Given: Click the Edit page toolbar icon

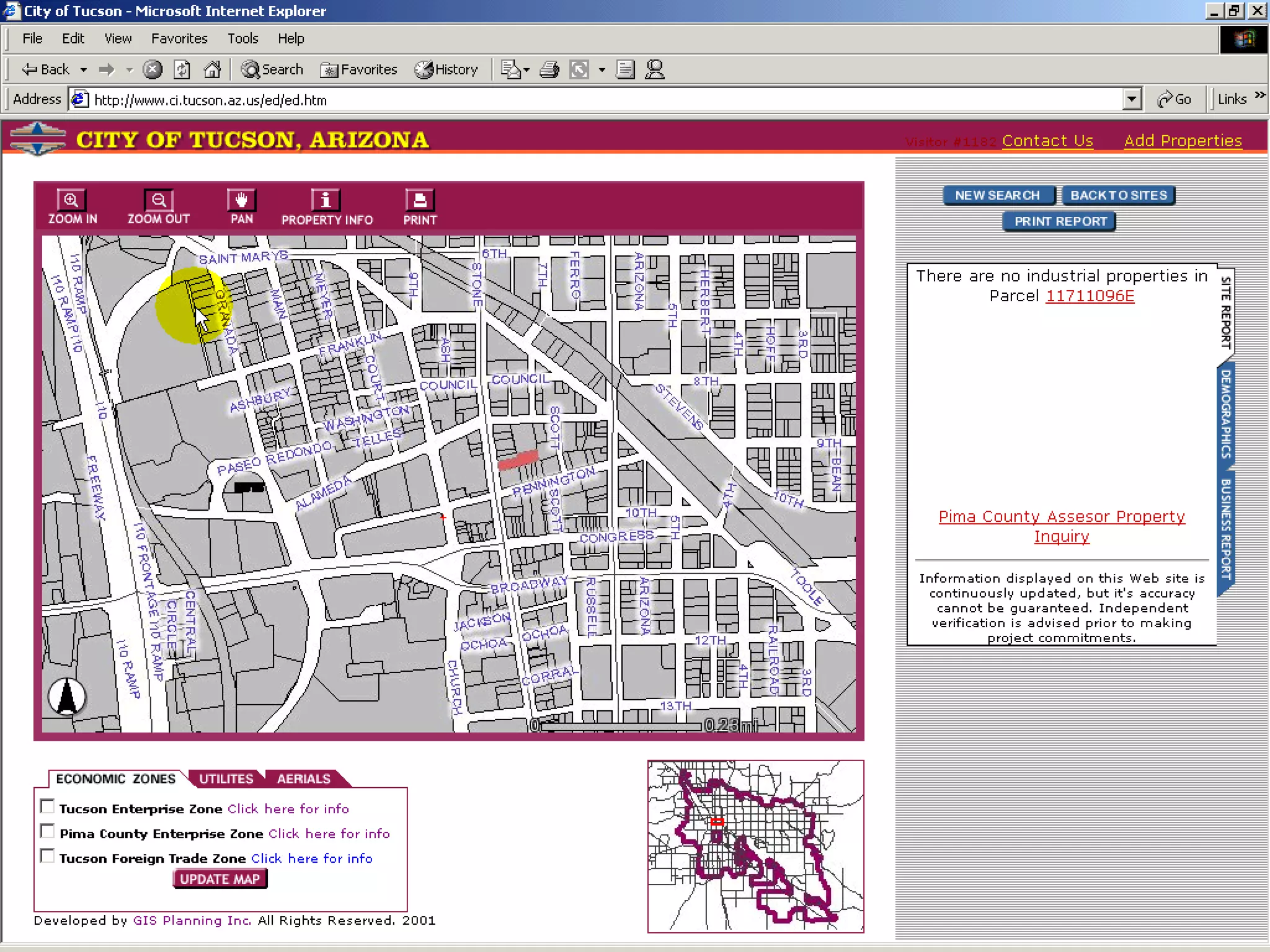Looking at the screenshot, I should (x=579, y=69).
